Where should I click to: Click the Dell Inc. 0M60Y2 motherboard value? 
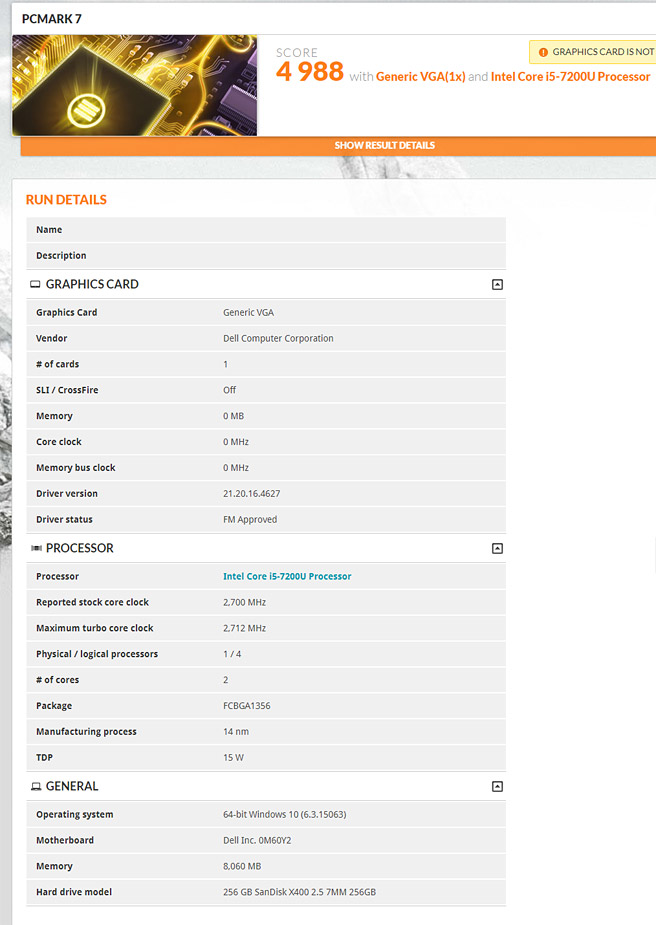click(x=257, y=841)
